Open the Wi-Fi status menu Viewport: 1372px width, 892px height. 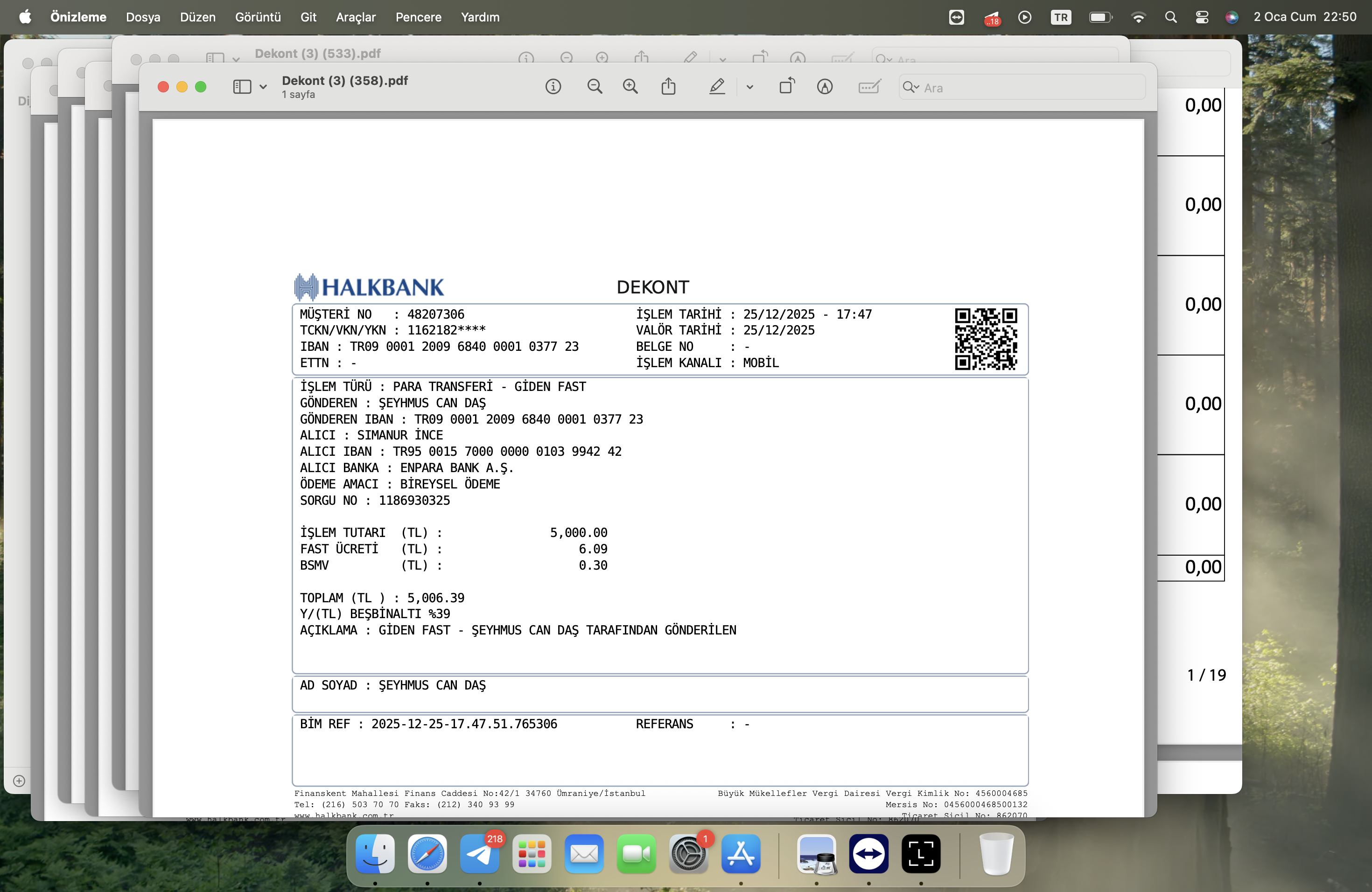pyautogui.click(x=1139, y=17)
